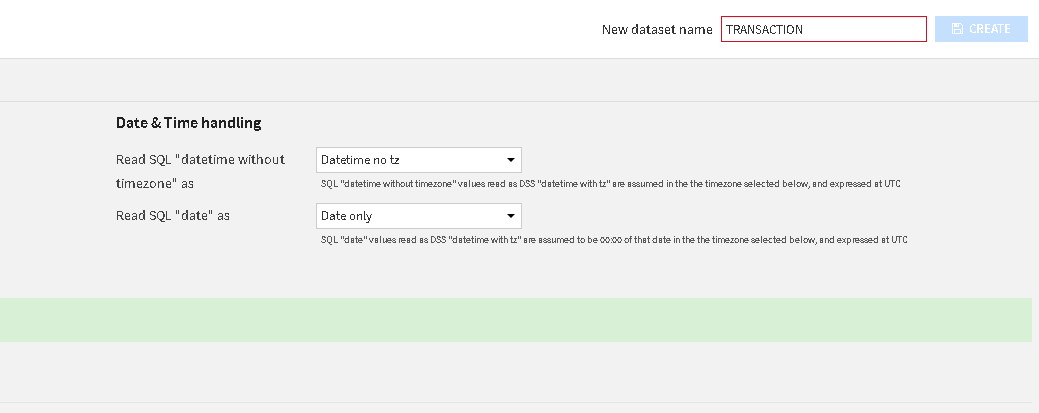Click the arrow beside "Datetime no tz"
The width and height of the screenshot is (1039, 413).
tap(510, 160)
